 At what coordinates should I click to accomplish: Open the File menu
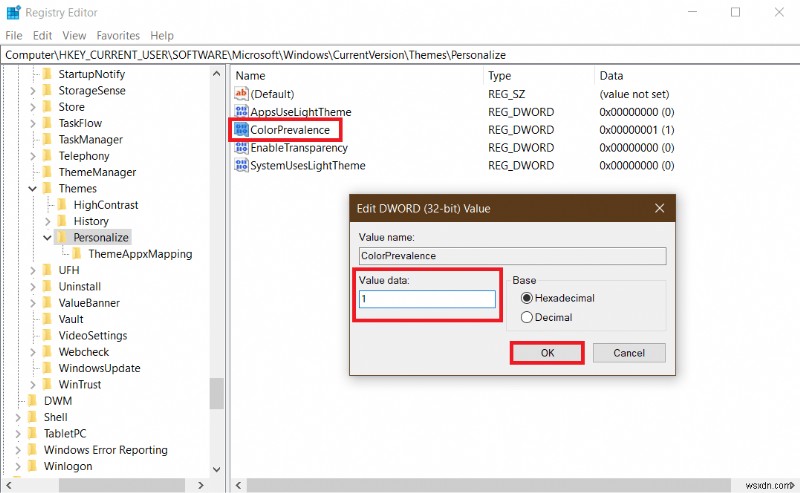coord(14,35)
